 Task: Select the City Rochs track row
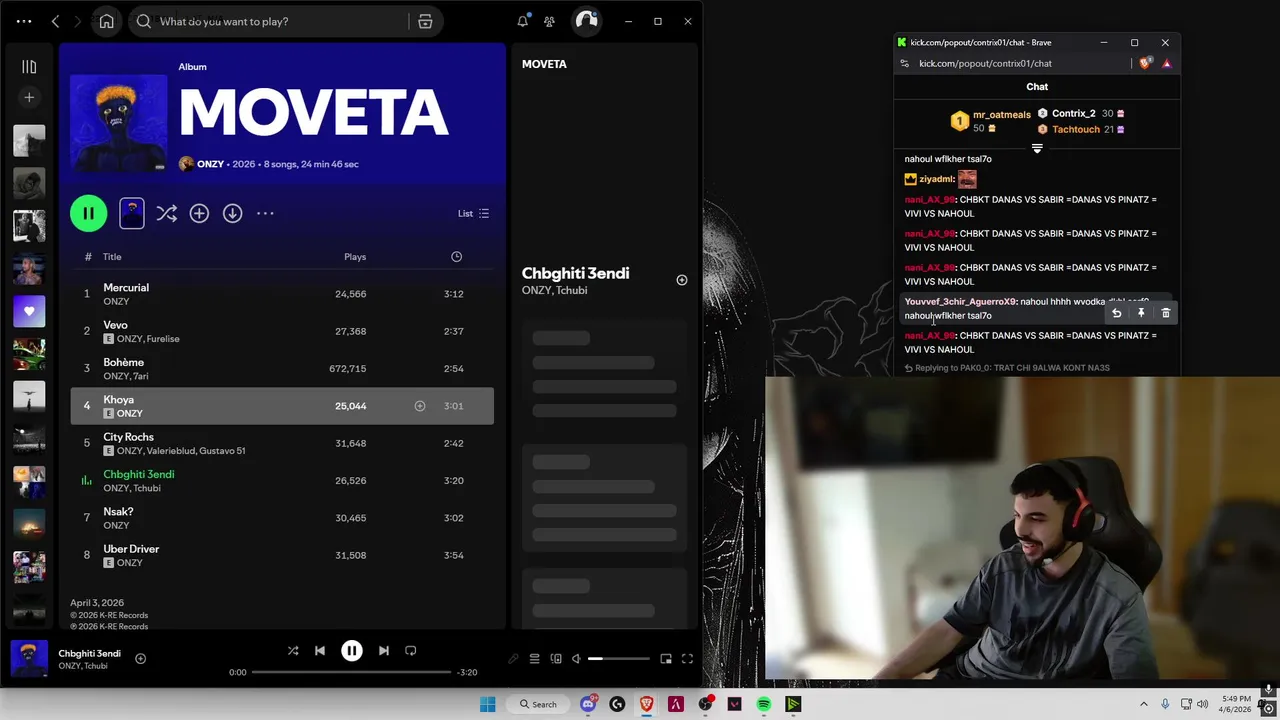coord(282,443)
